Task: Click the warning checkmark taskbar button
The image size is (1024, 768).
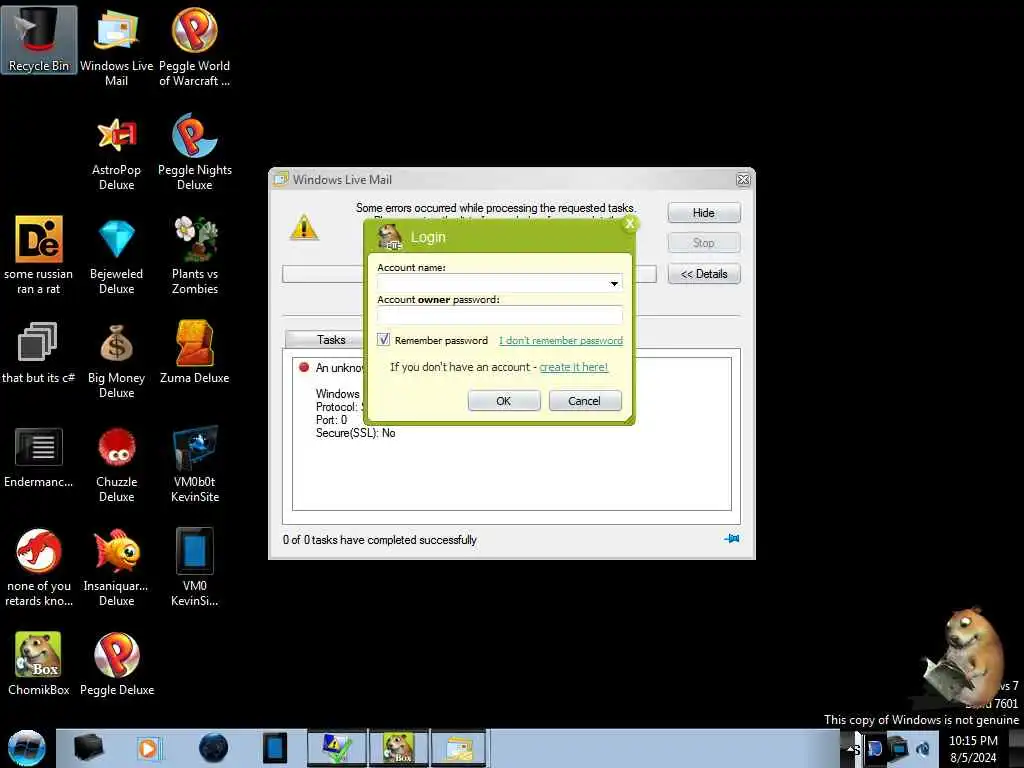Action: (x=336, y=748)
